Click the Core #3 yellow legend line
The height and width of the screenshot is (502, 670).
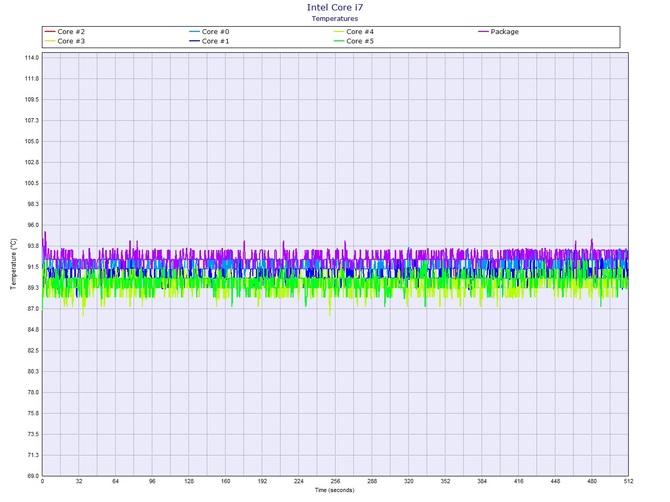(x=49, y=41)
